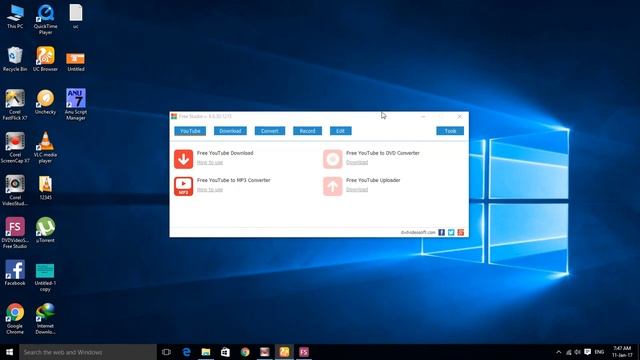Open Windows Store from taskbar
The height and width of the screenshot is (360, 640).
[225, 352]
